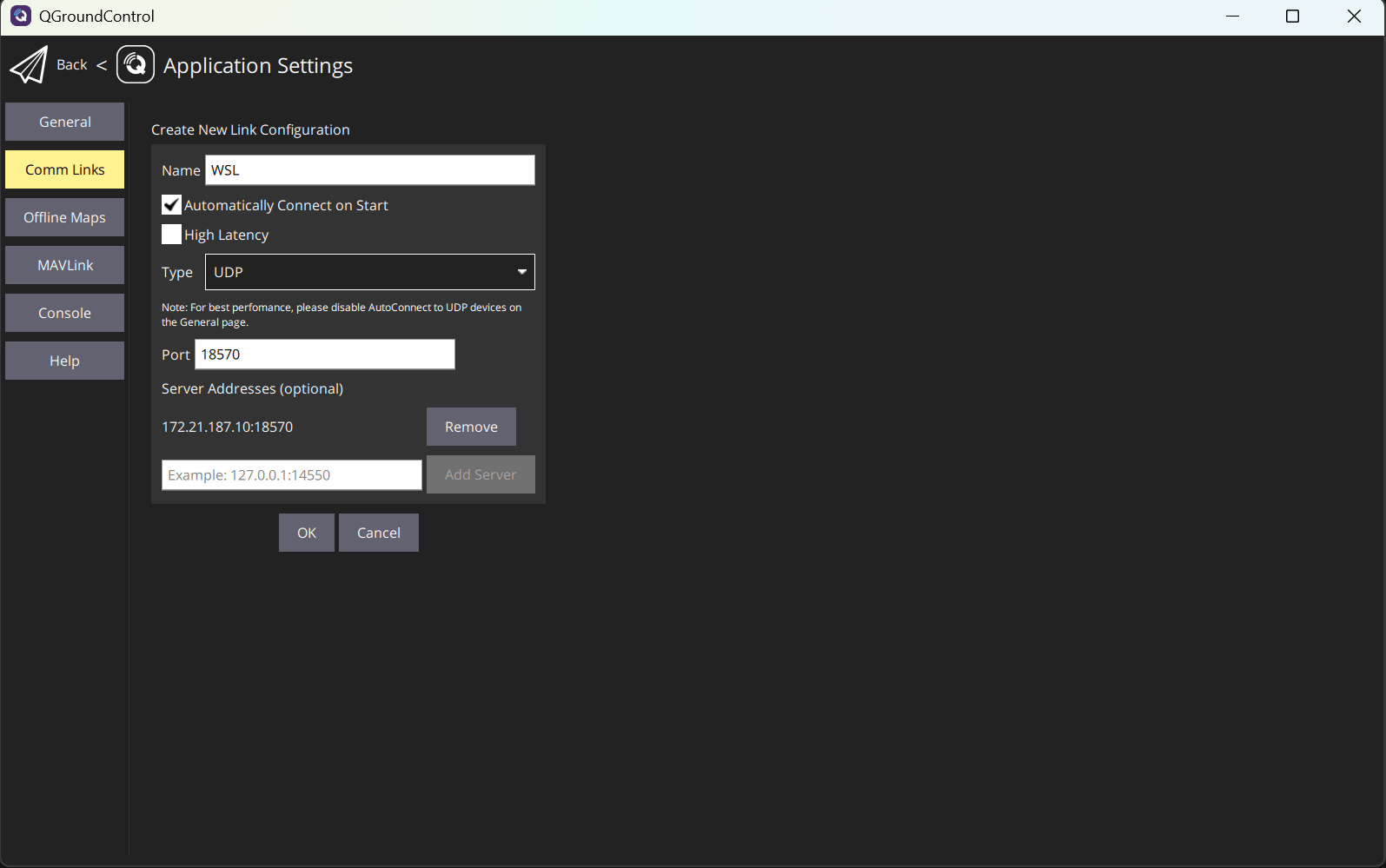
Task: Close the QGroundControl window
Action: tap(1354, 17)
